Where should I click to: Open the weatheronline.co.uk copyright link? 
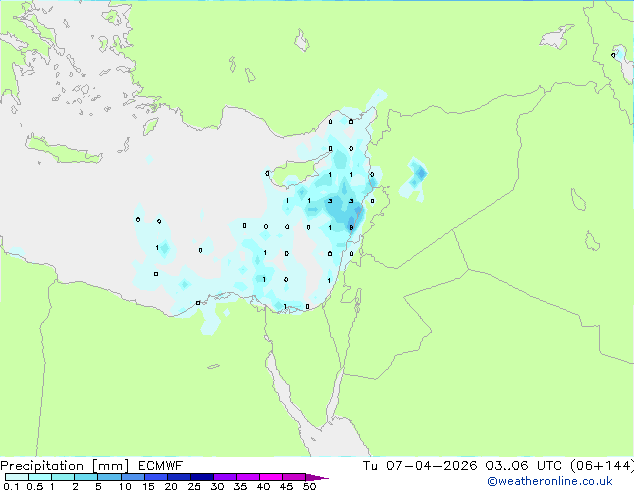[x=549, y=481]
